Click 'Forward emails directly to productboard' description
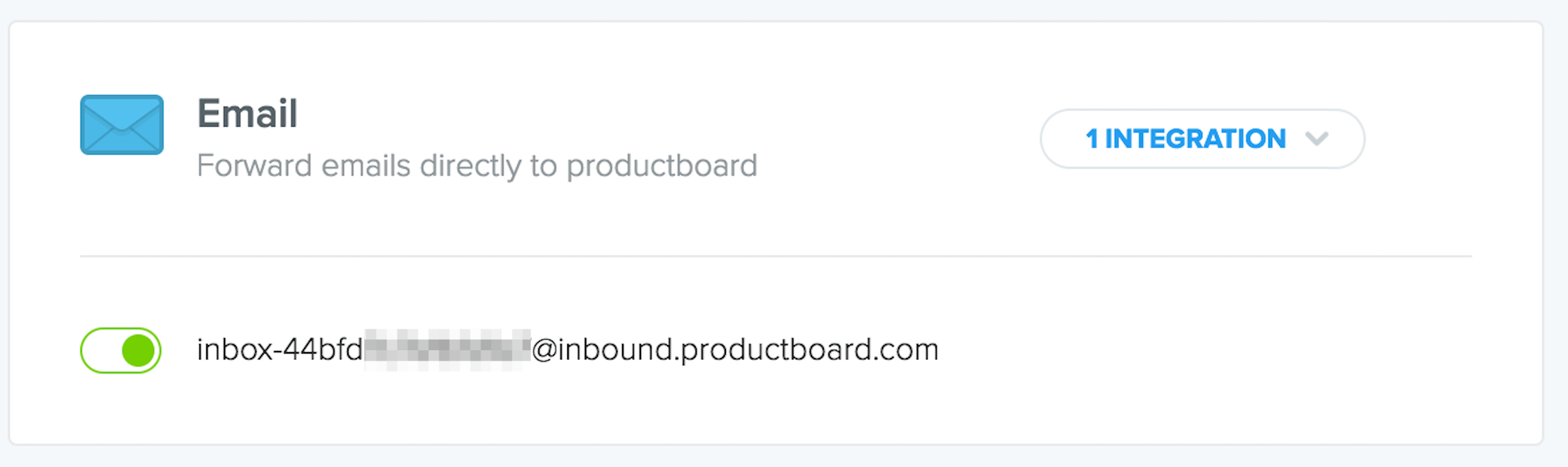 pyautogui.click(x=477, y=166)
